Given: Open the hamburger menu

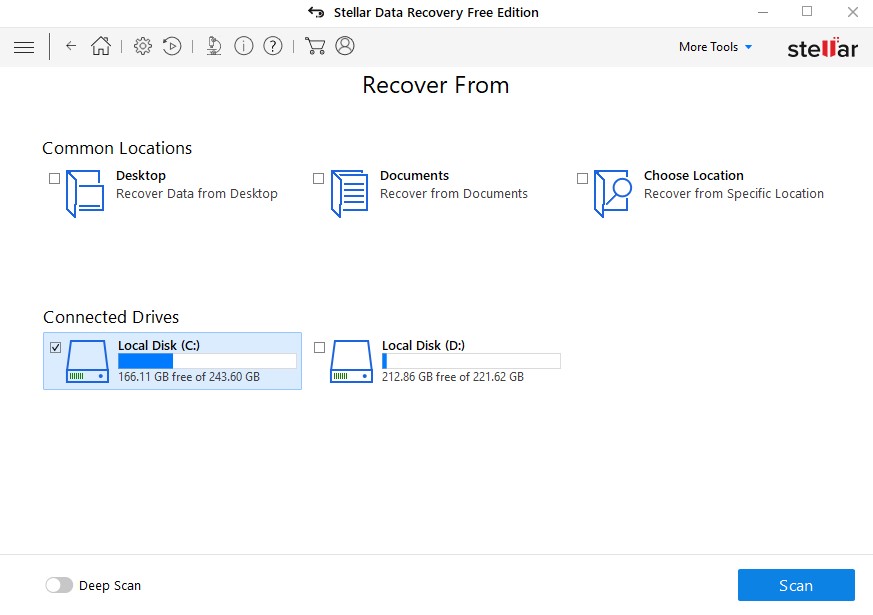Looking at the screenshot, I should 24,47.
